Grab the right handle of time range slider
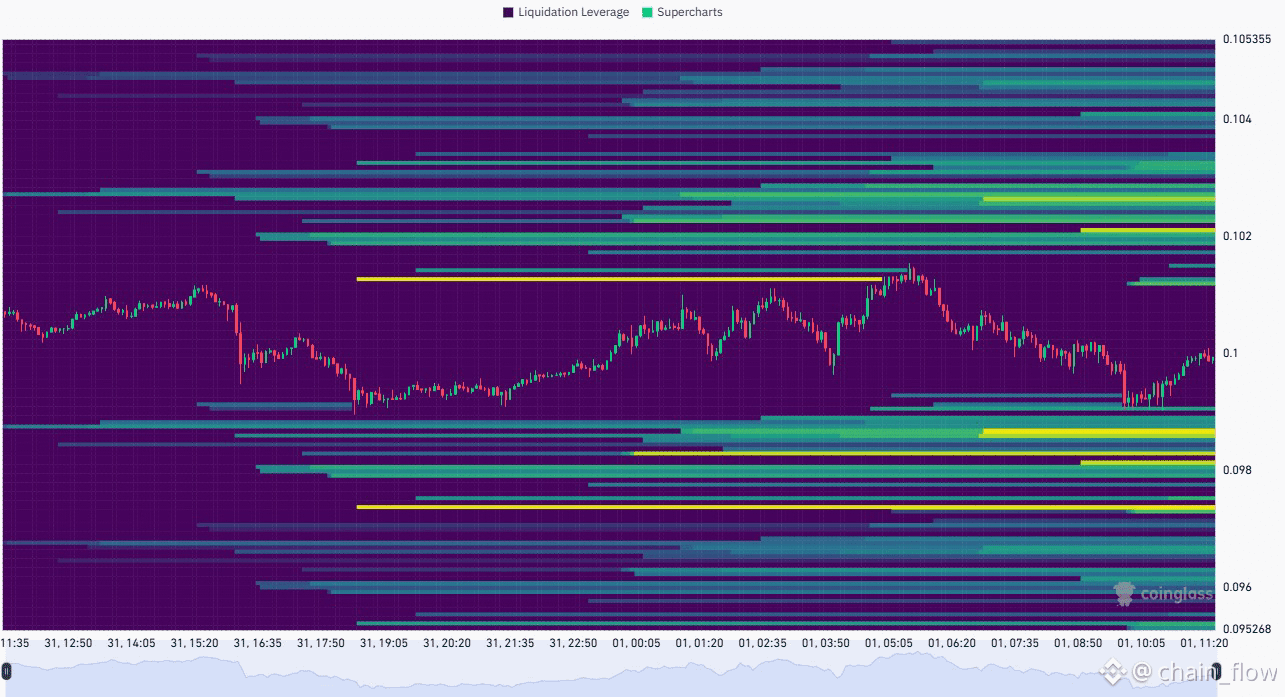 (1217, 670)
